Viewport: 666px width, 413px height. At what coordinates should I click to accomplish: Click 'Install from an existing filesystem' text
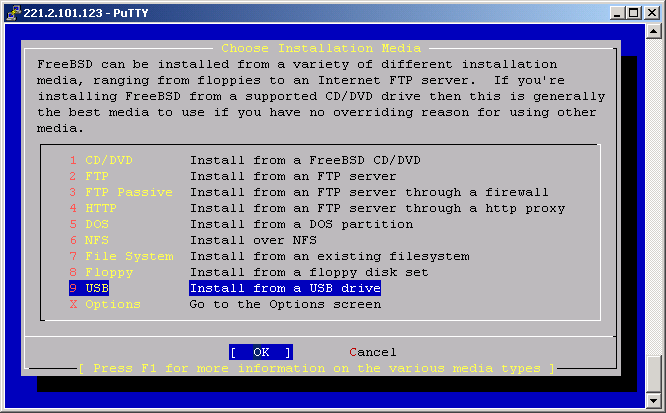[330, 256]
